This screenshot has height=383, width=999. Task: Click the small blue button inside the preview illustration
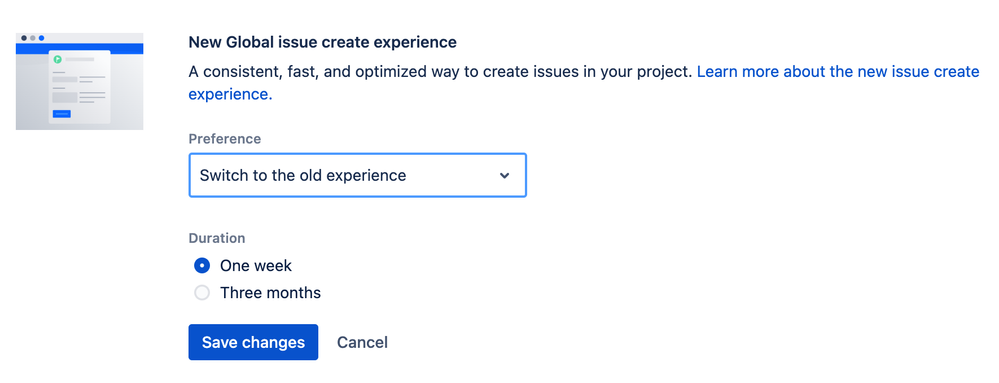[62, 113]
